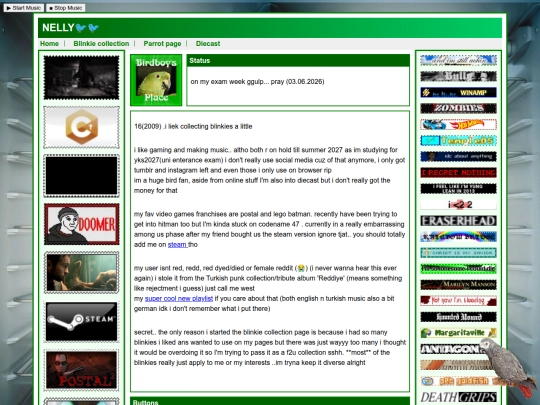Open the Diecast page
This screenshot has height=405, width=540.
208,43
